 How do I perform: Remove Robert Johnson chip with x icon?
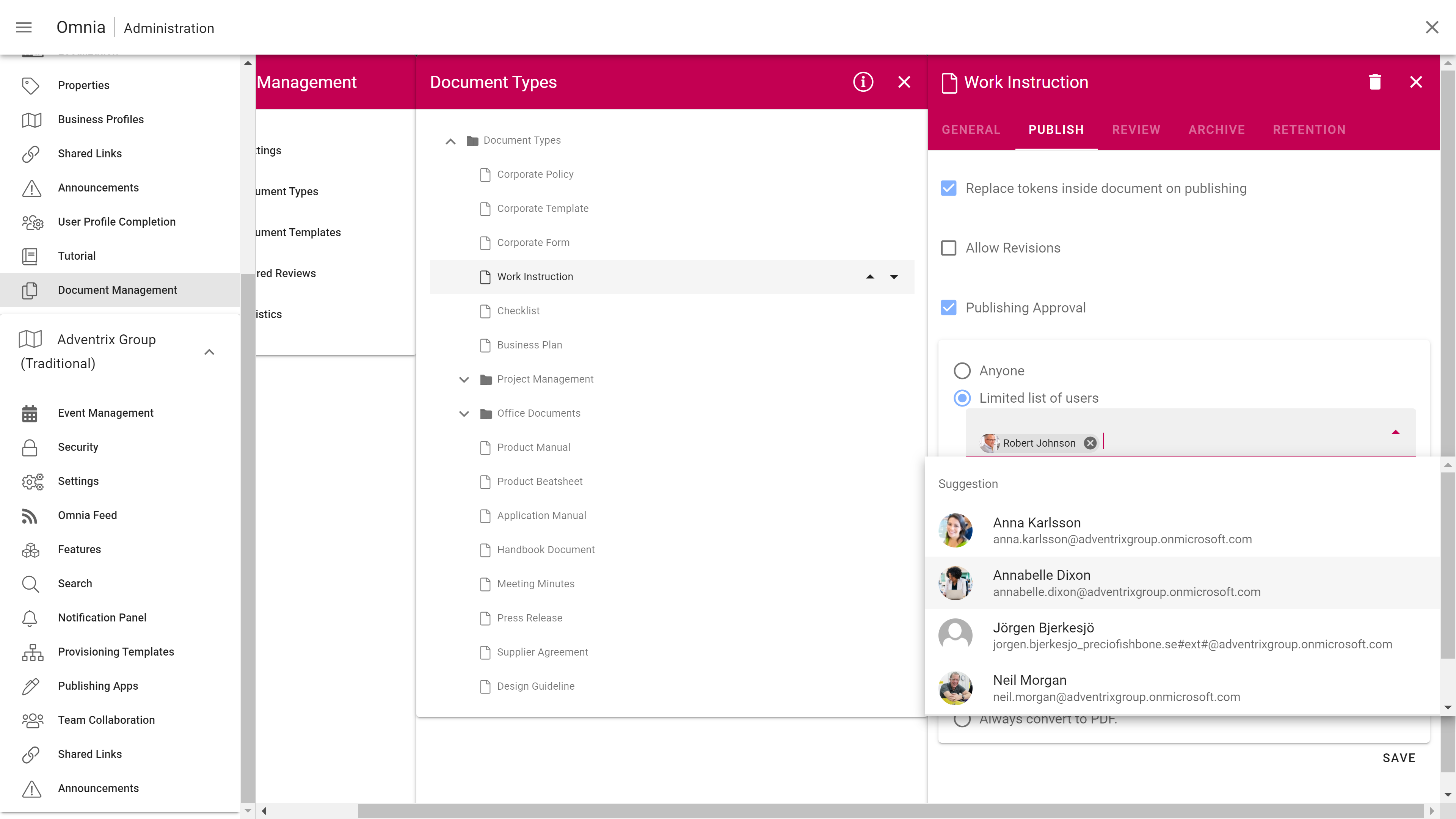pos(1090,443)
